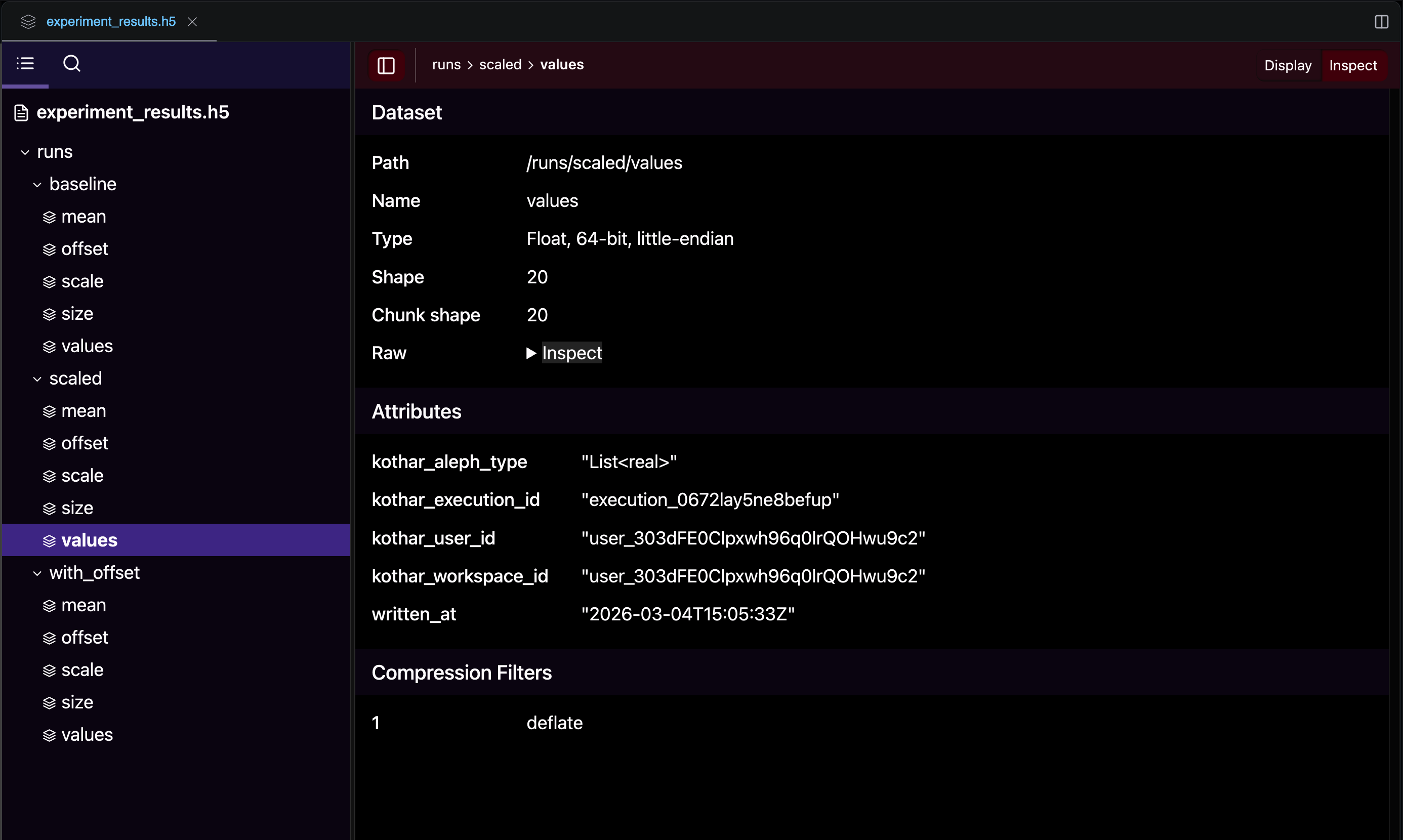Select the size dataset under with_offset
Viewport: 1403px width, 840px height.
[77, 702]
